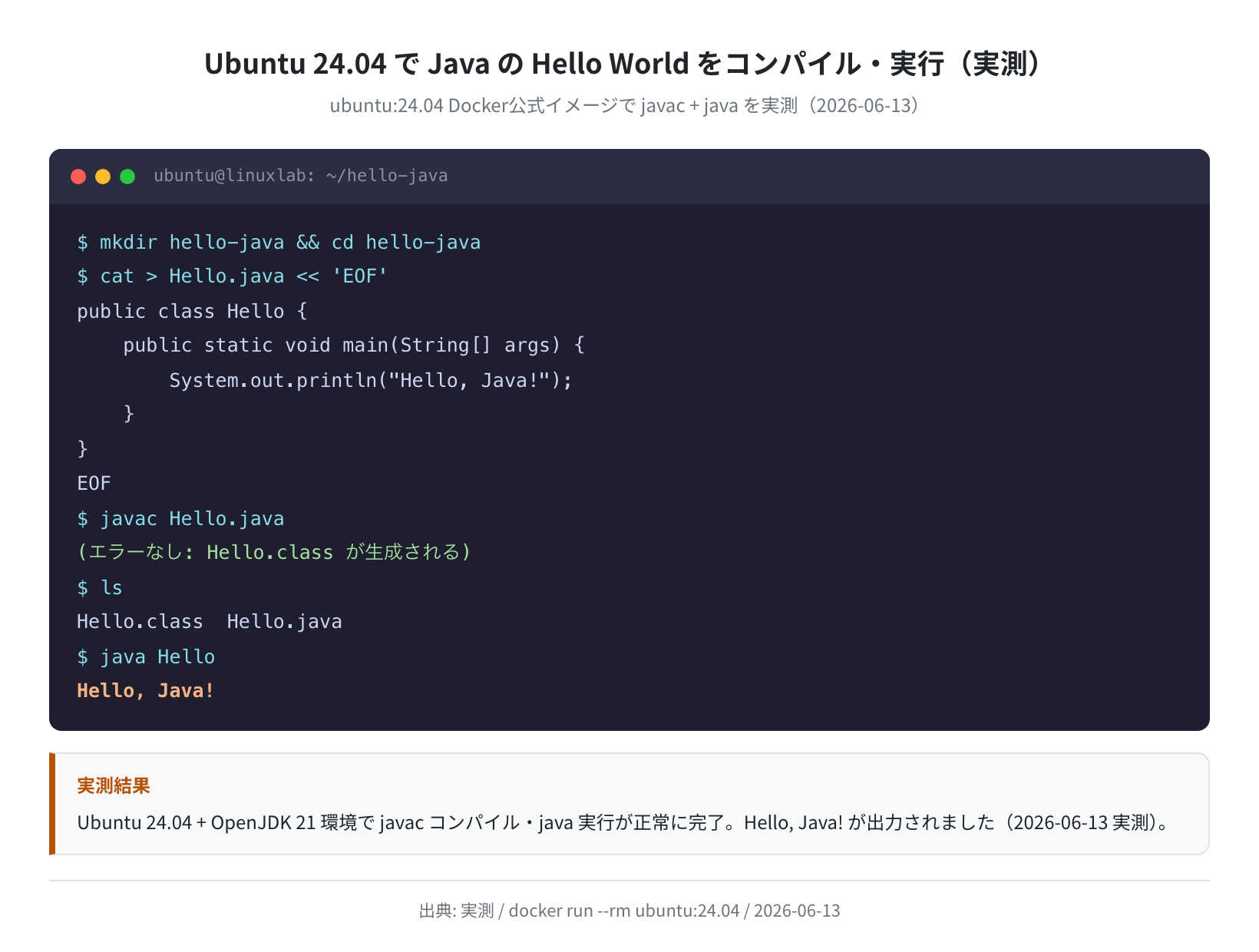
Task: Click the 'public class Hello {' line
Action: click(x=192, y=312)
